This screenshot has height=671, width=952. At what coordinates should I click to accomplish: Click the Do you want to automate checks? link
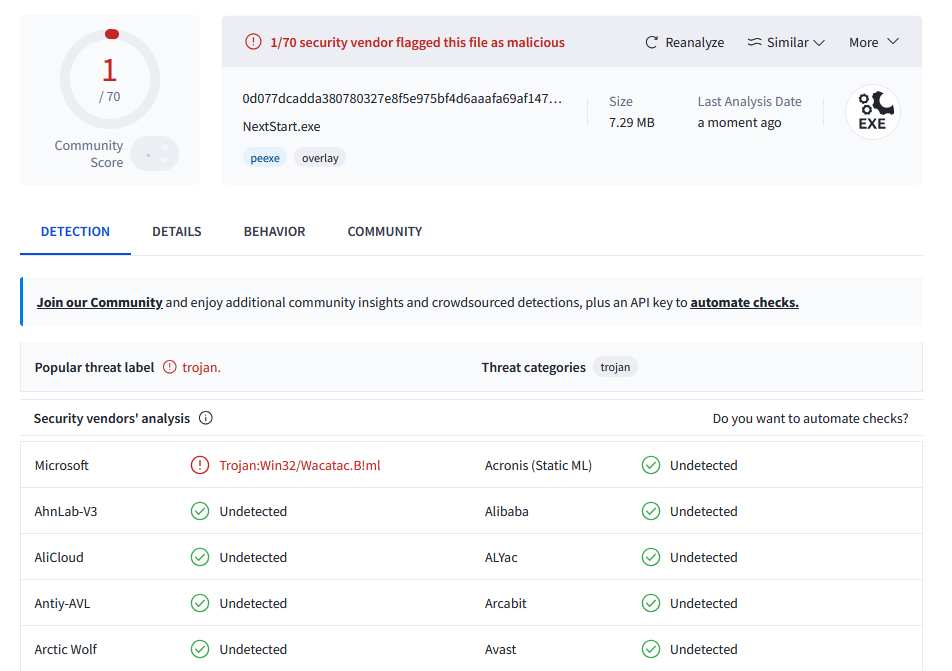(x=811, y=418)
